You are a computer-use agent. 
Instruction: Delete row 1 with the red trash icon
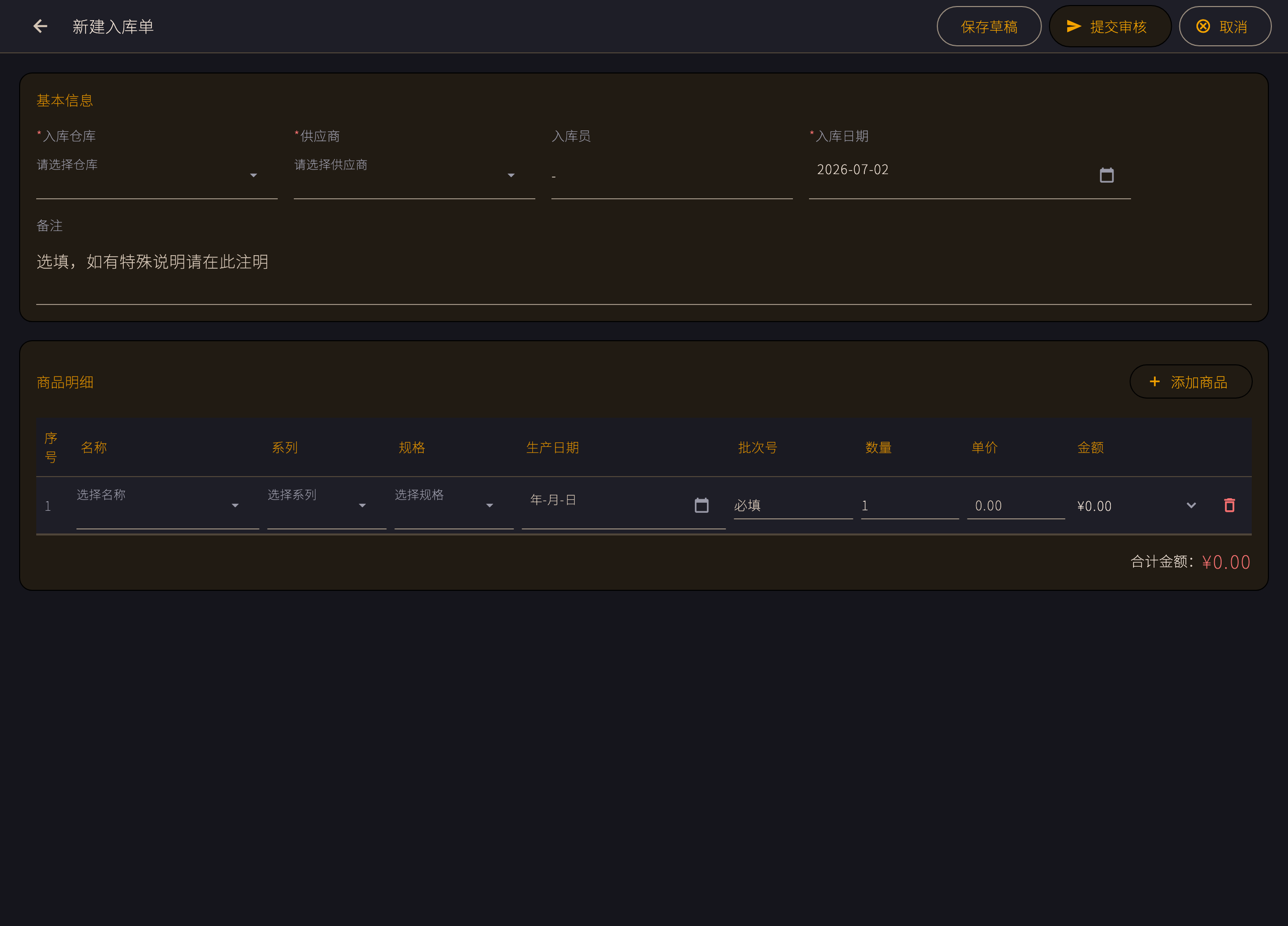tap(1230, 505)
